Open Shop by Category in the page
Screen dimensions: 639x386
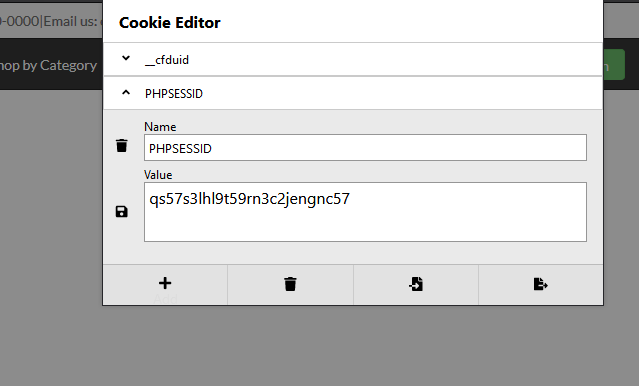pos(48,65)
